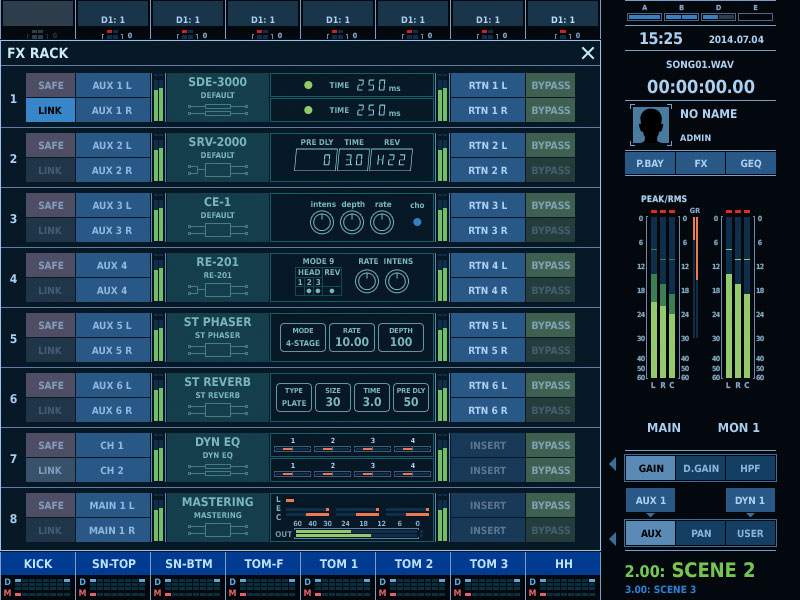Collapse the side panel arrow beside GAIN
800x600 pixels.
[613, 464]
